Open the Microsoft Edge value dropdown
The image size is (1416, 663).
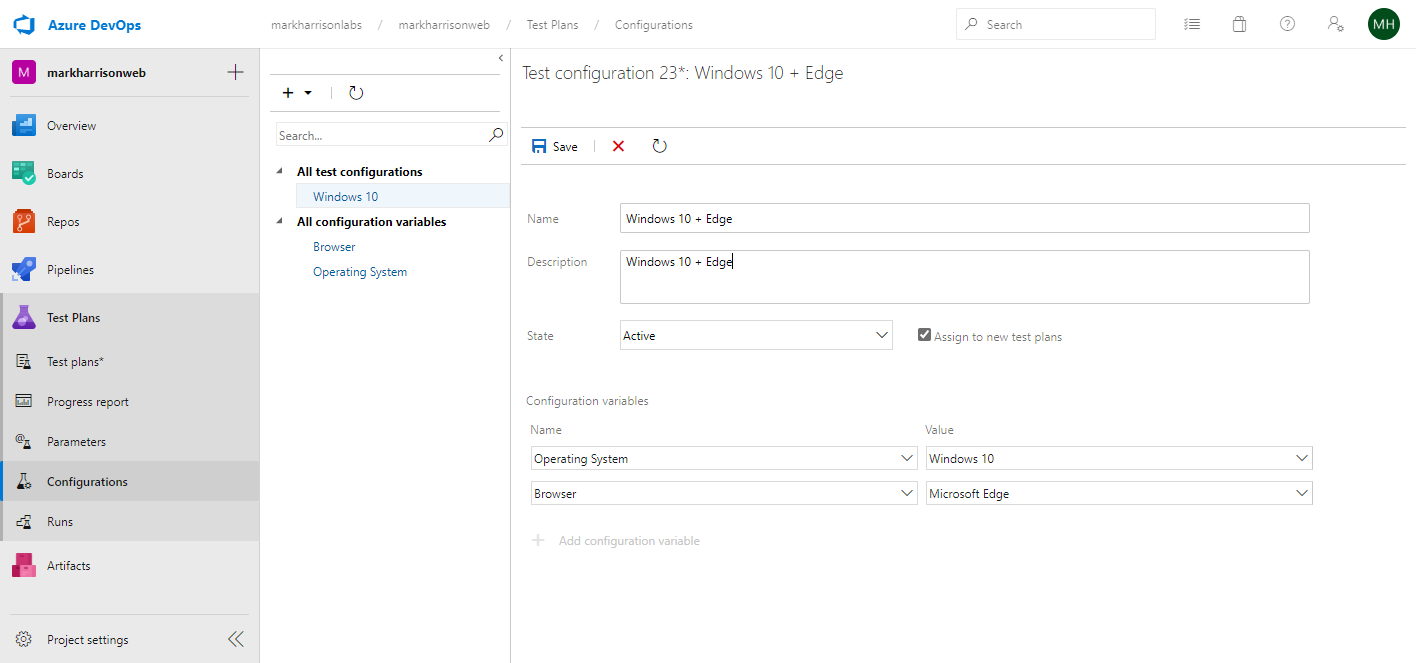tap(1119, 493)
